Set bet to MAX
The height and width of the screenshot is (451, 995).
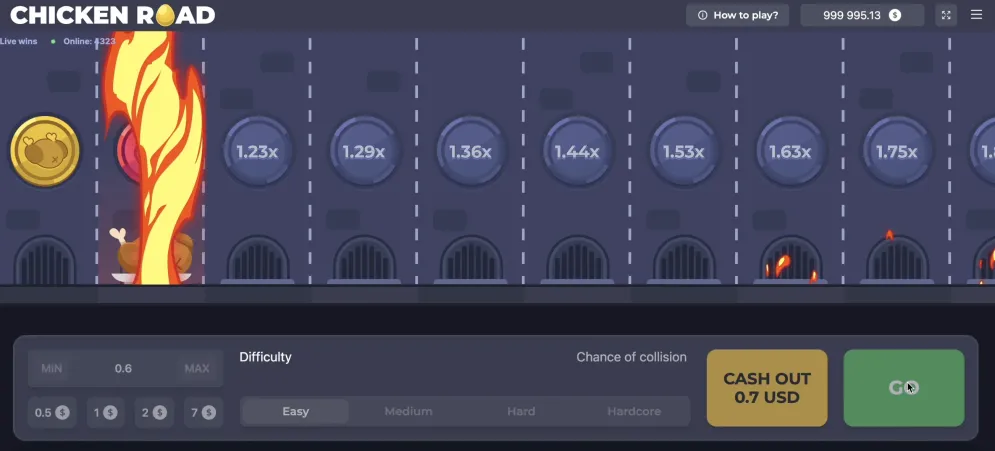[197, 369]
